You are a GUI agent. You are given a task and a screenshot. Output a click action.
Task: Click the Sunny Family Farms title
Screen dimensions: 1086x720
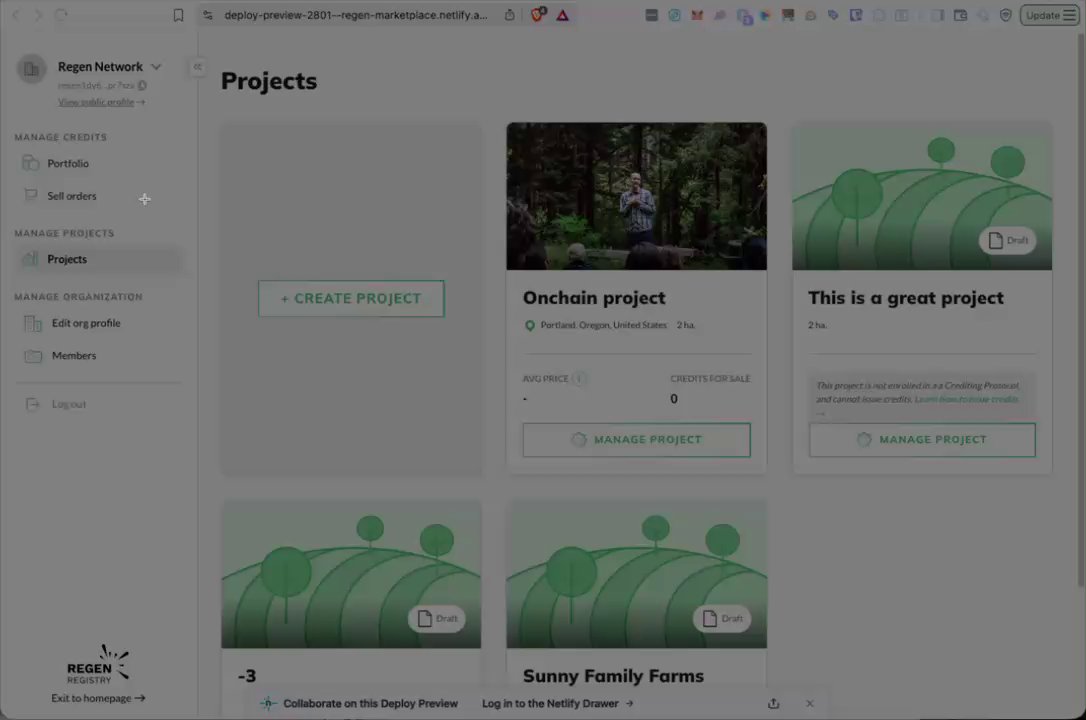613,676
